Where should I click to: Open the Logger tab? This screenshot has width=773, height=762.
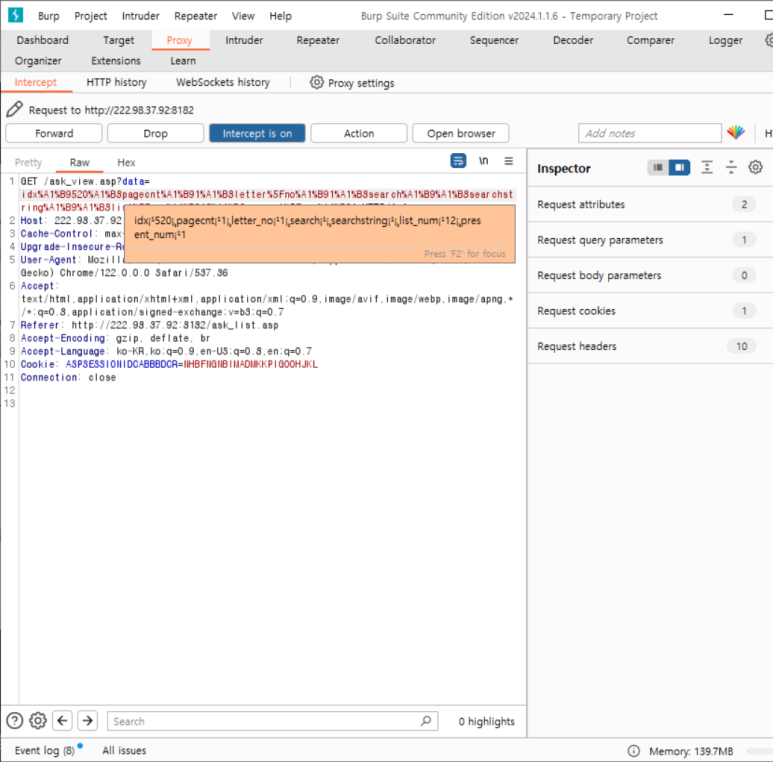(725, 40)
